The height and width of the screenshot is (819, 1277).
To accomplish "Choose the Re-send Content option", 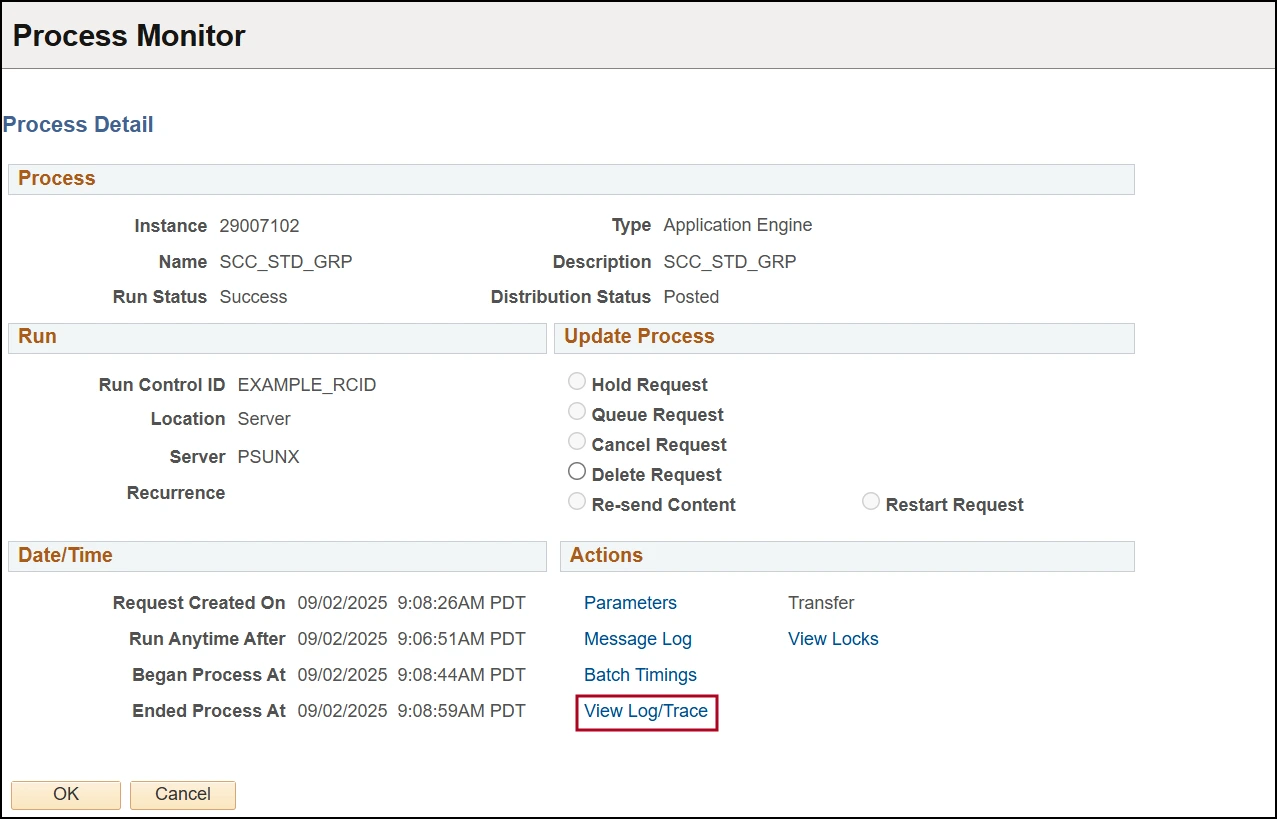I will pyautogui.click(x=577, y=502).
